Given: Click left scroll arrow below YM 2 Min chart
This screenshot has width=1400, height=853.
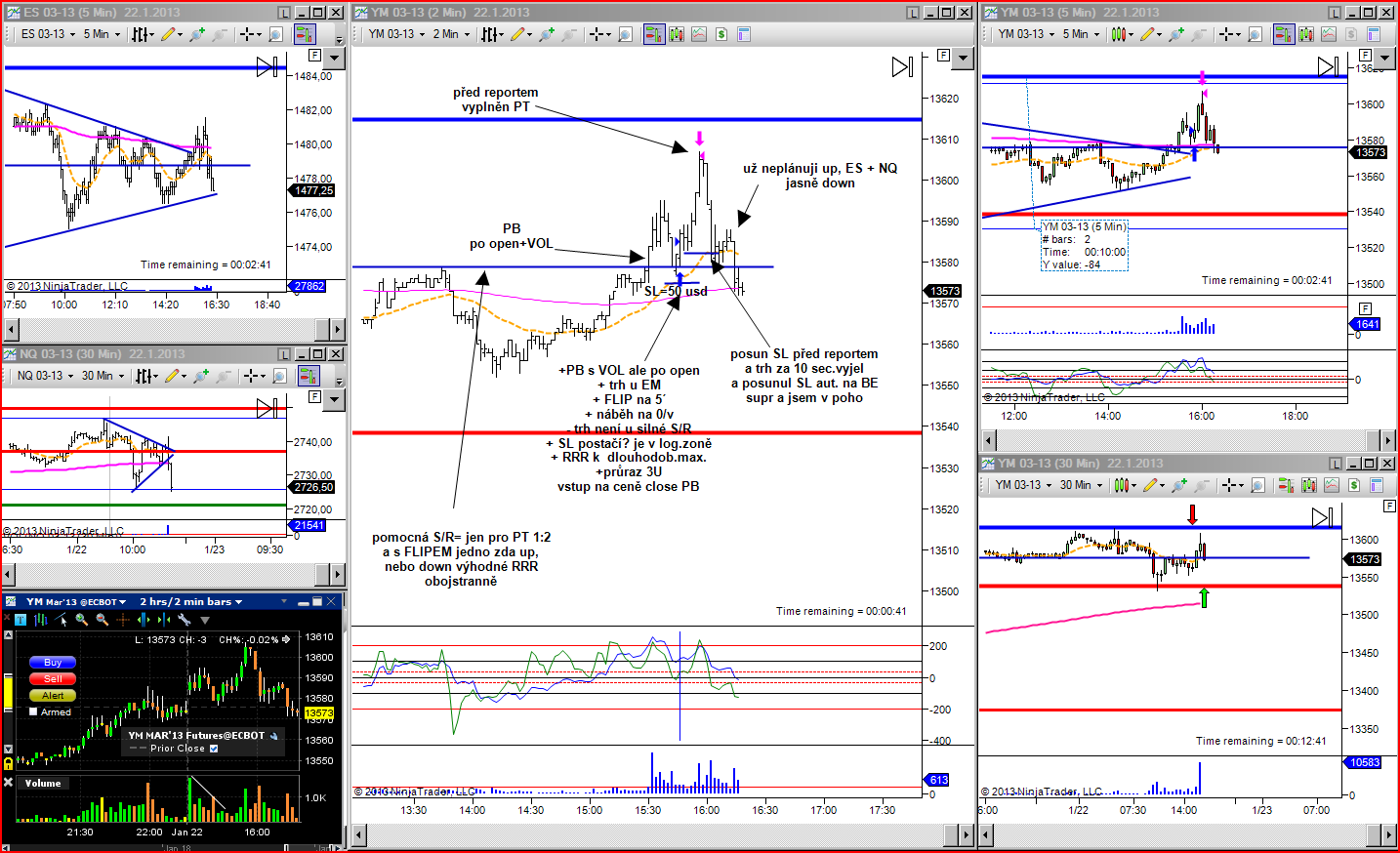Looking at the screenshot, I should click(359, 834).
